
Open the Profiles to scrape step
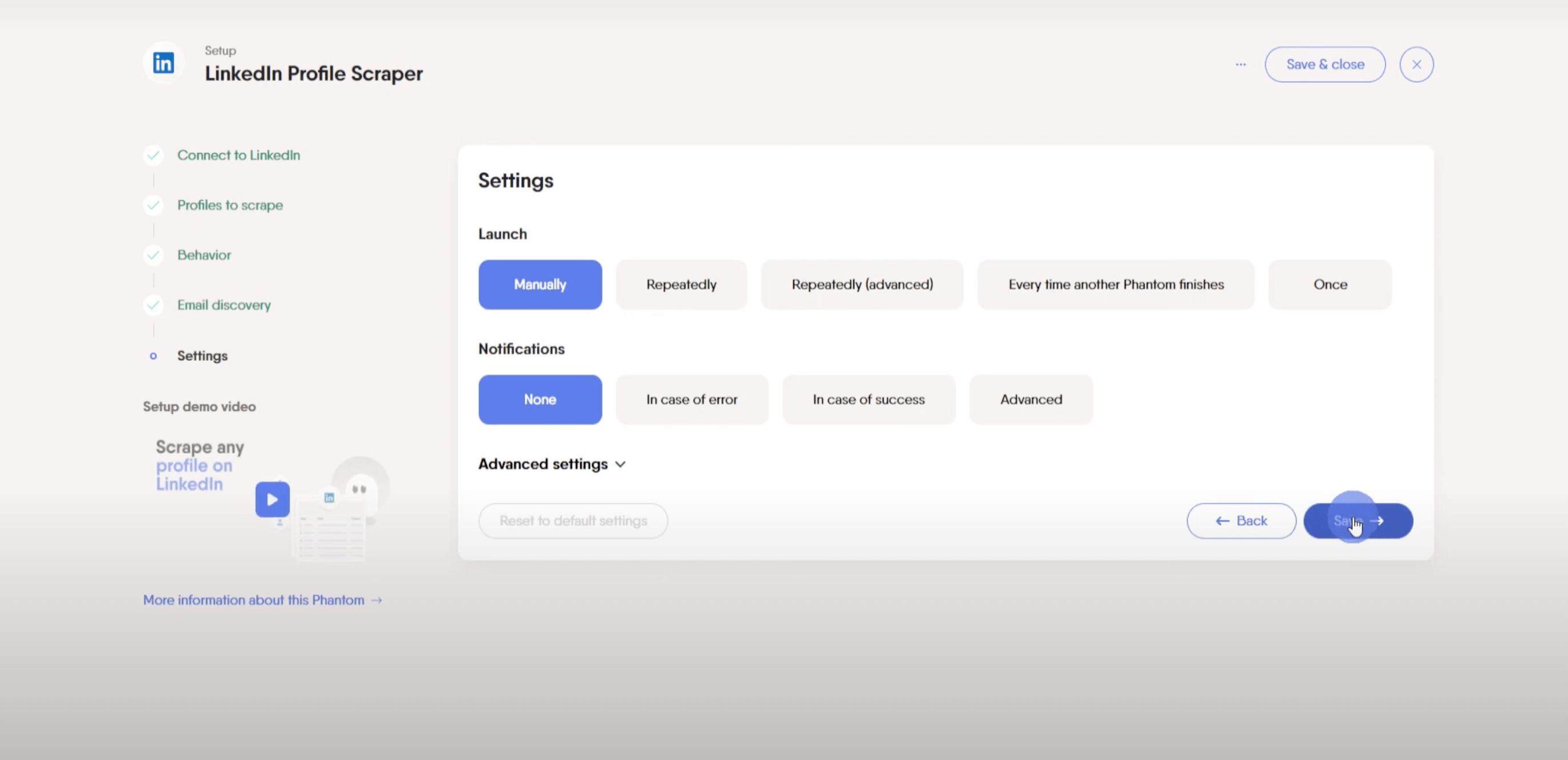[230, 205]
